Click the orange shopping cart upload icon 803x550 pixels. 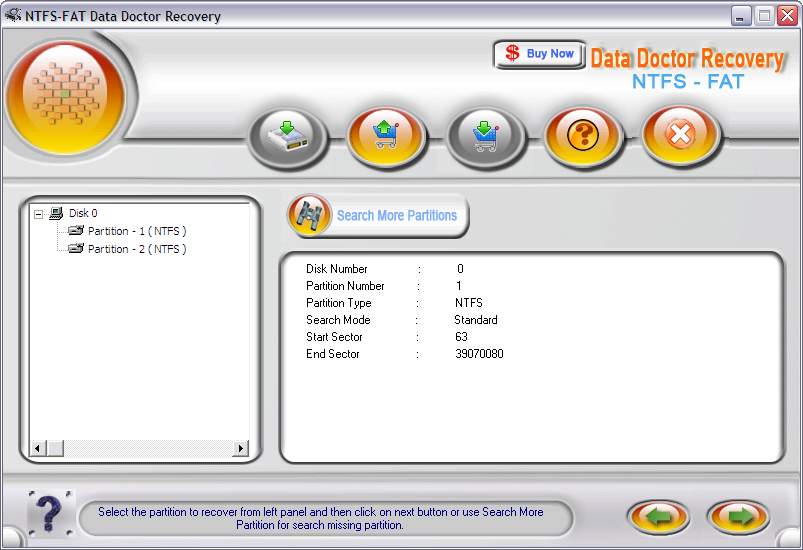point(387,136)
